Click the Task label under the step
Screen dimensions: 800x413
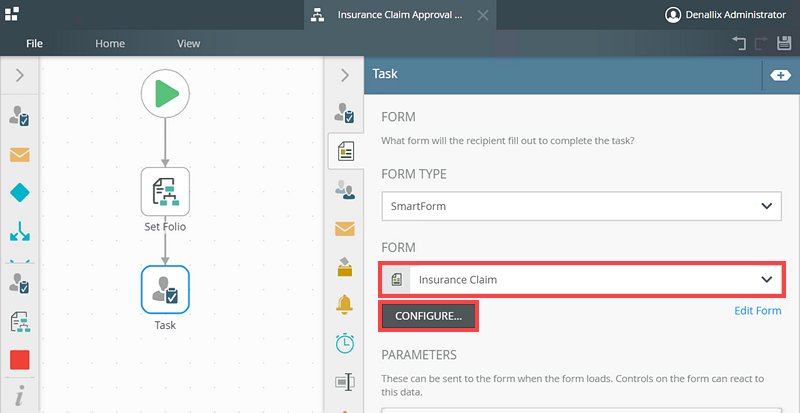click(x=165, y=325)
